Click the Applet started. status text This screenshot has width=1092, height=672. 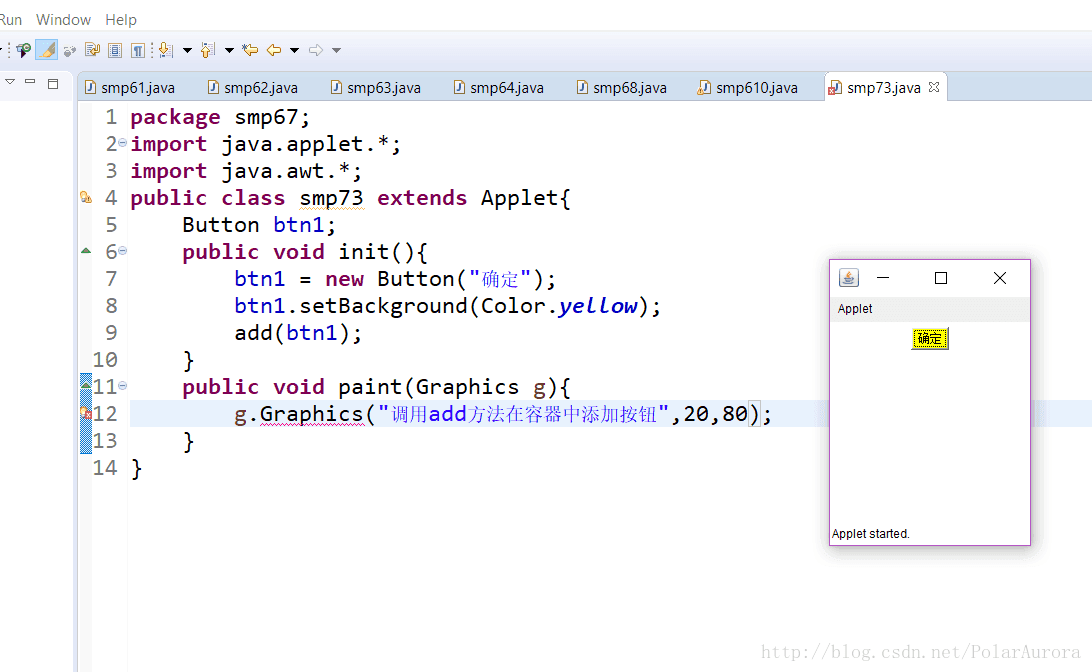click(x=871, y=534)
